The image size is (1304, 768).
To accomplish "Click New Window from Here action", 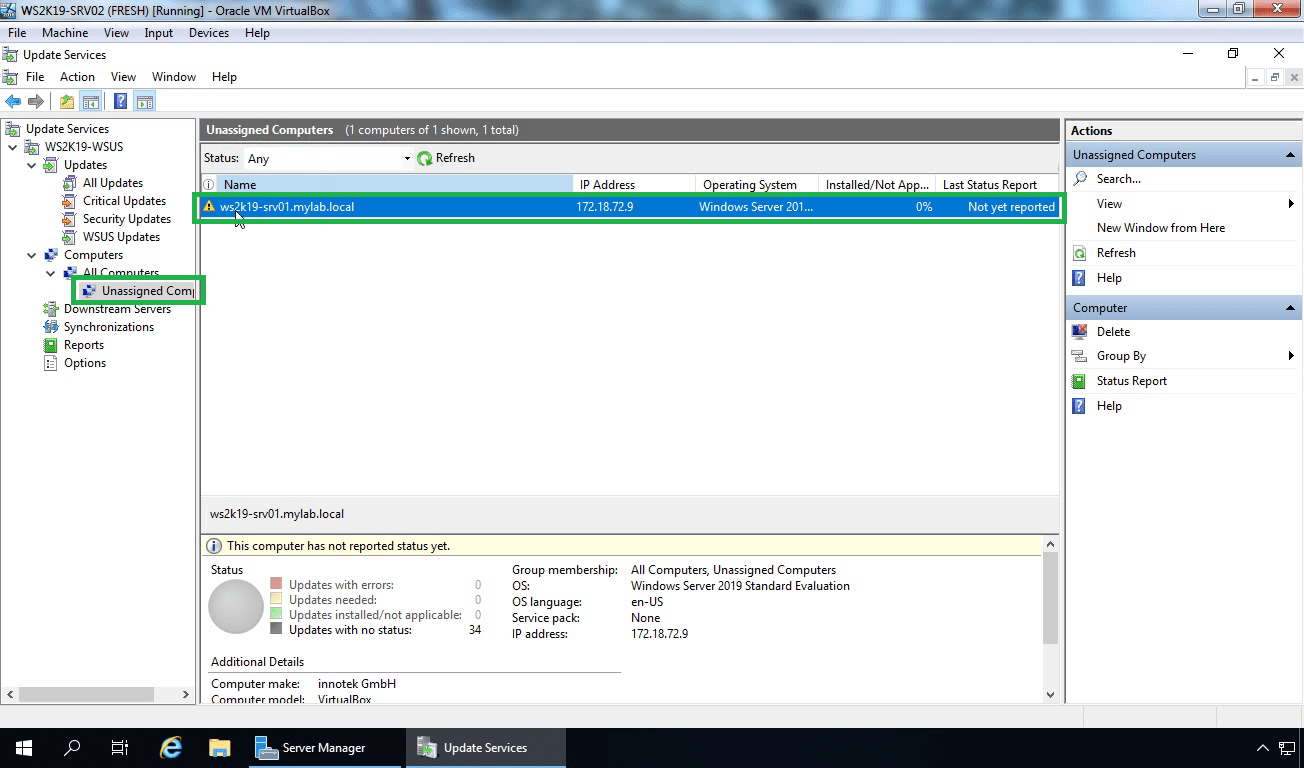I will (x=1160, y=228).
